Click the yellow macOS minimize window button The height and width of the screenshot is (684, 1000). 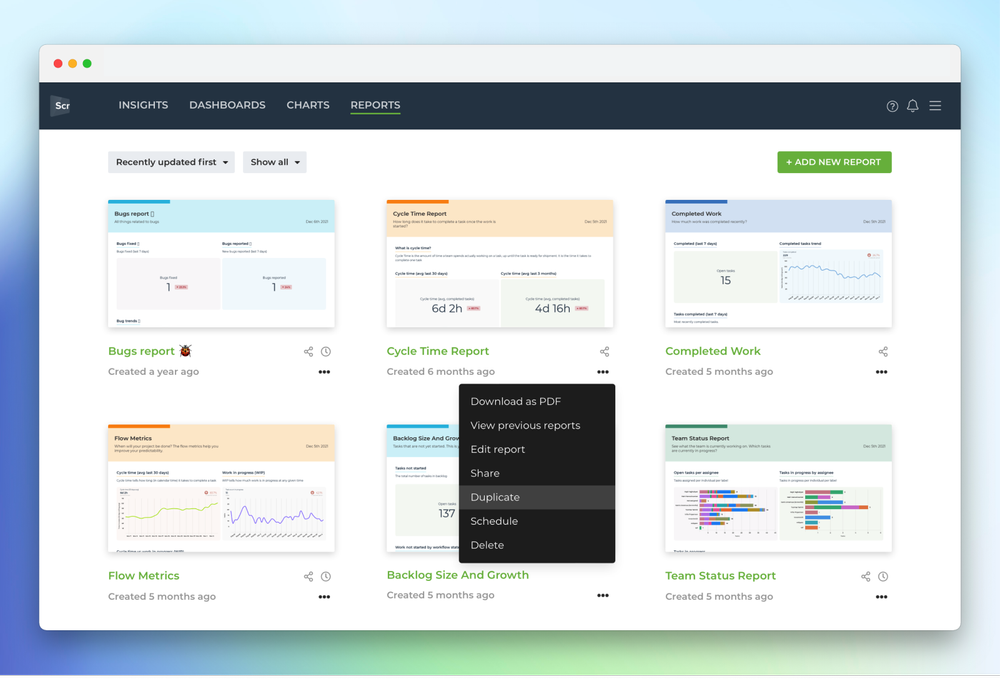coord(73,64)
